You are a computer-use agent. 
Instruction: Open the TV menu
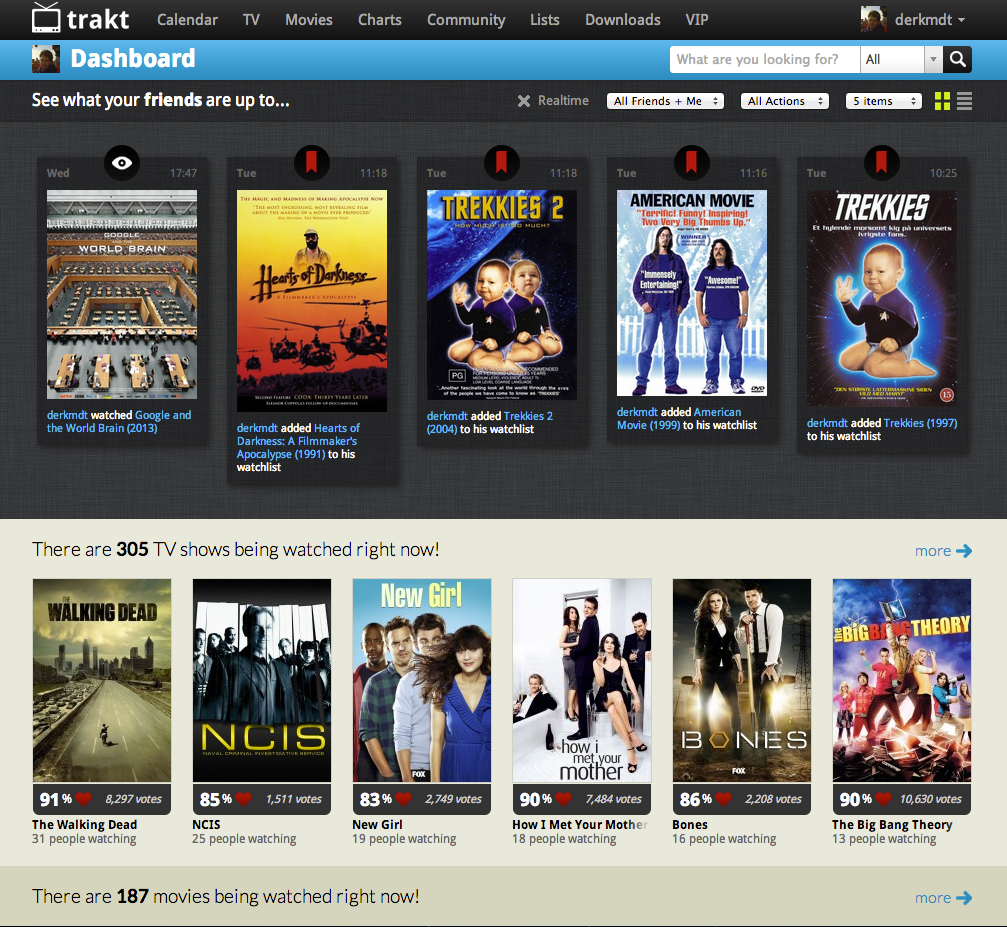pos(251,20)
